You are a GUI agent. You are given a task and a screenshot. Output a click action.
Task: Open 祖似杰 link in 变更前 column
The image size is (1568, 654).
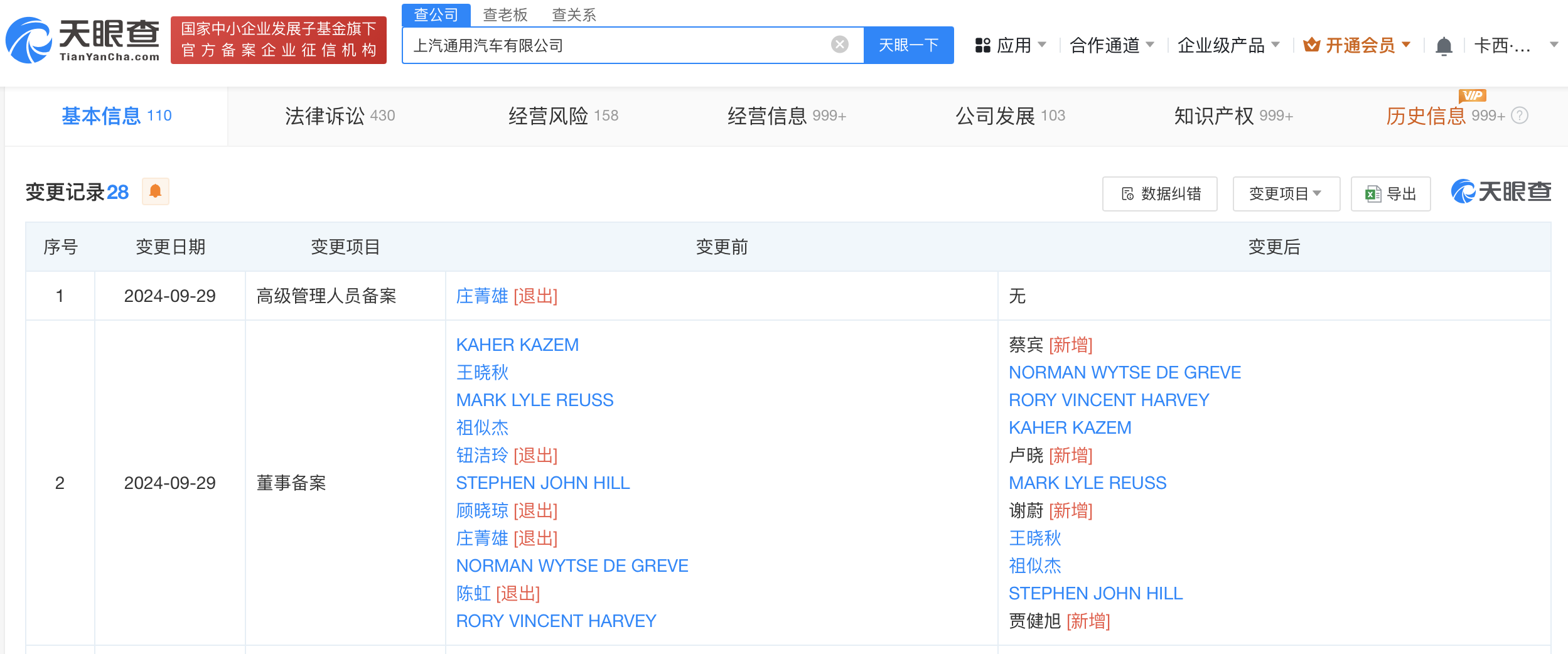click(x=482, y=427)
